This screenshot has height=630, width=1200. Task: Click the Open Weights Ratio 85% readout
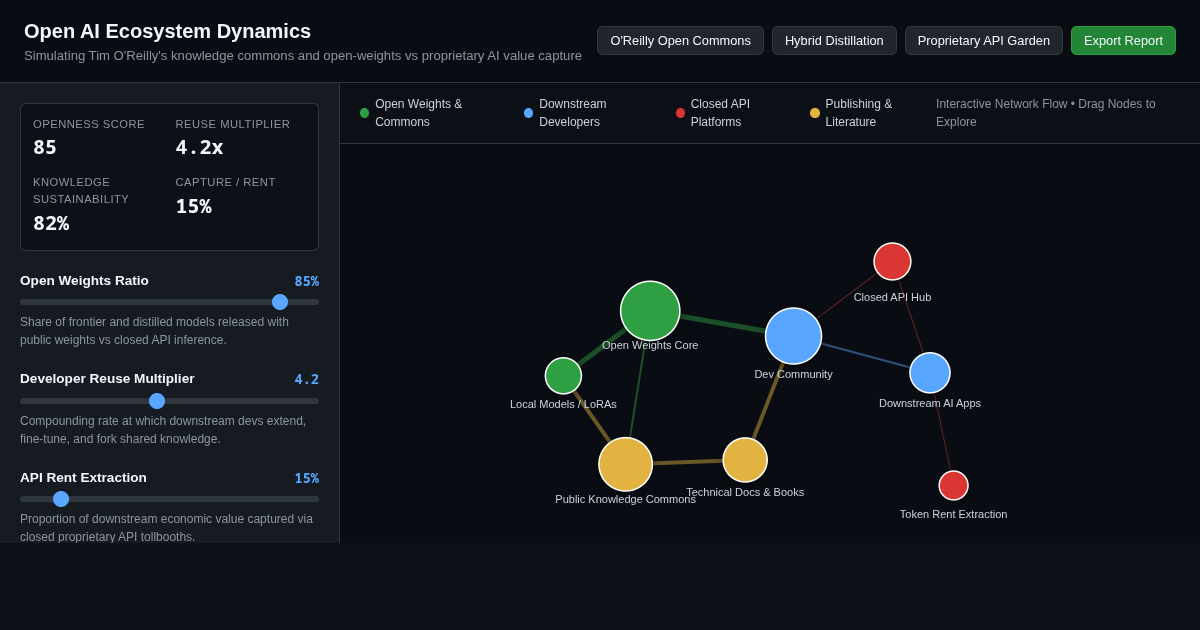[306, 281]
